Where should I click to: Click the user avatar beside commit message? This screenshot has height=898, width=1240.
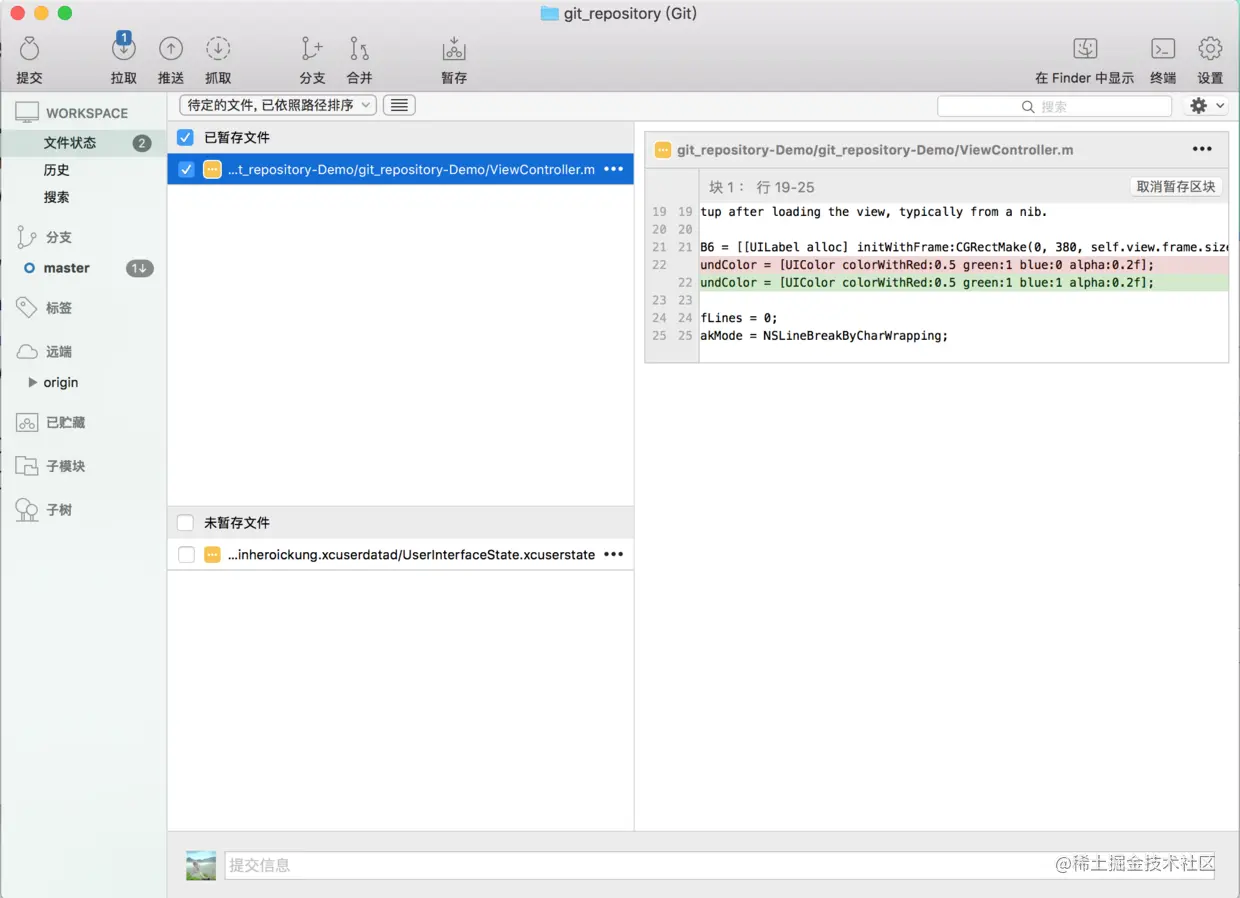tap(201, 865)
